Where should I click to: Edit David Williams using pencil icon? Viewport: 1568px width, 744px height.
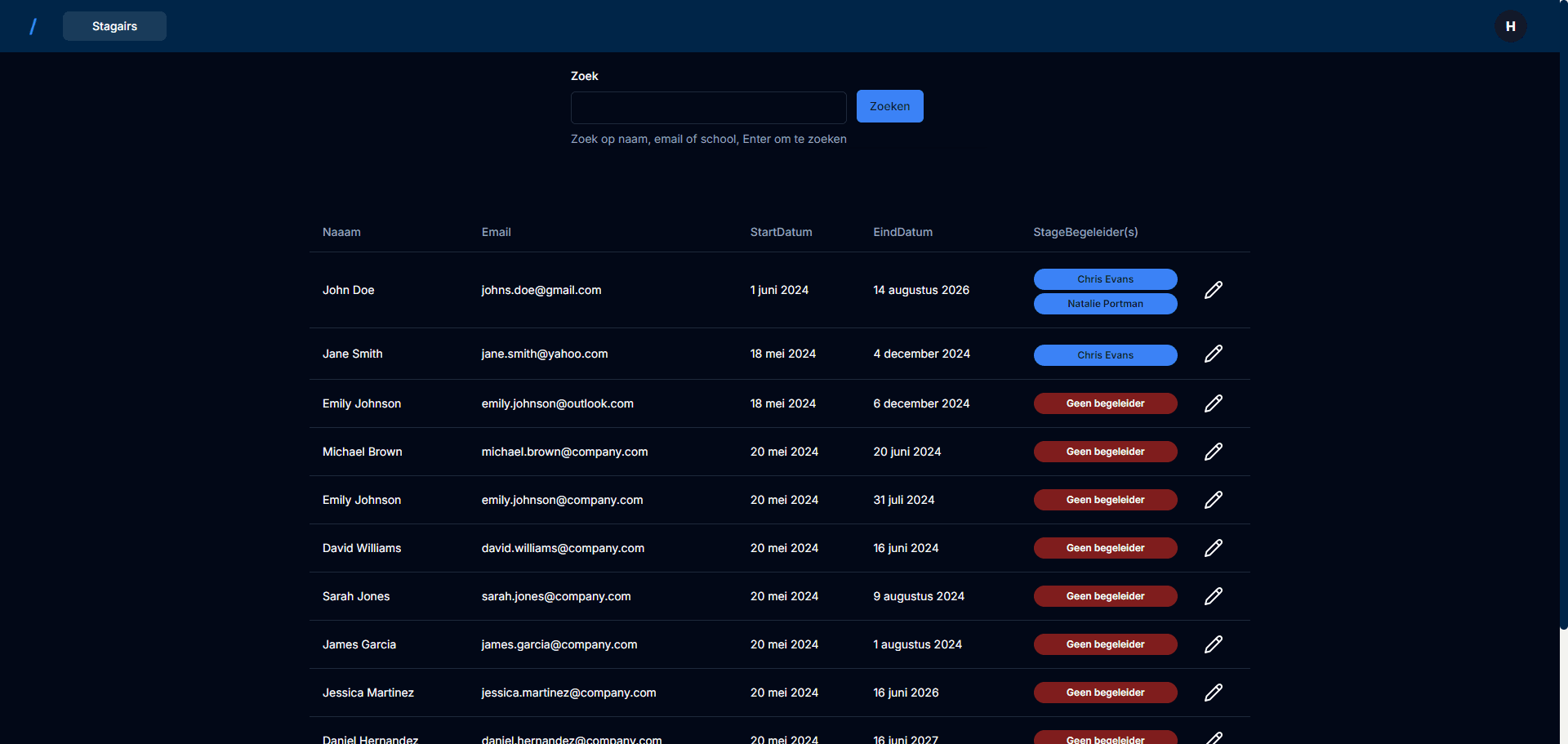tap(1213, 548)
